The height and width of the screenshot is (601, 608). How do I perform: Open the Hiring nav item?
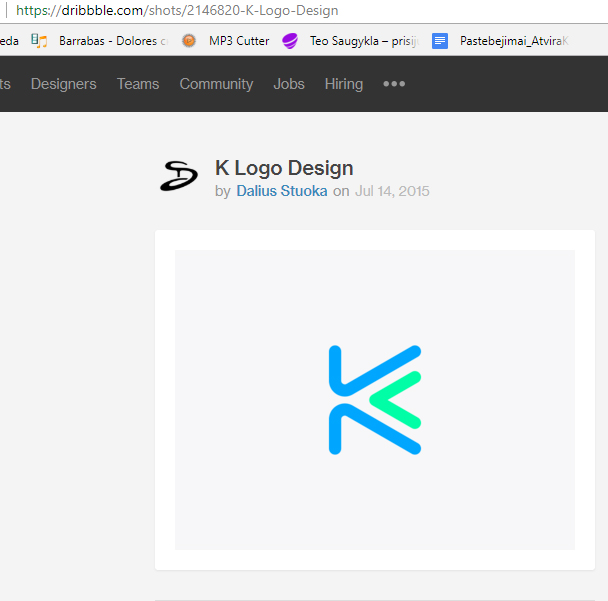(x=344, y=84)
